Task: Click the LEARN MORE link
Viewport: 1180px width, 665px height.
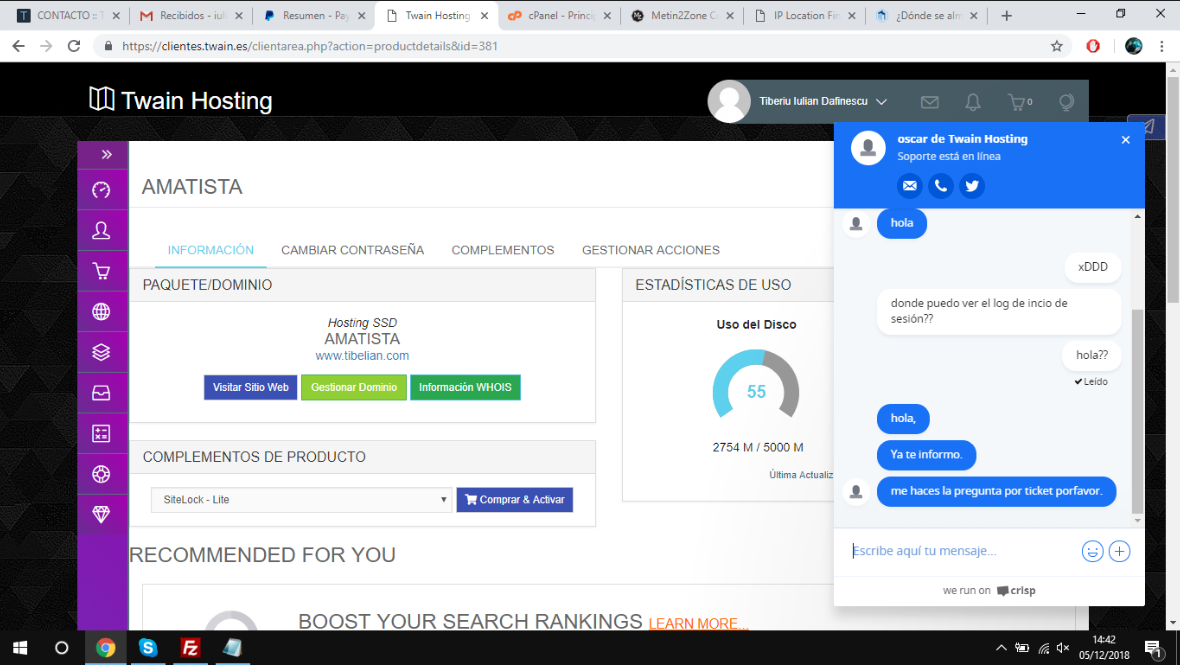Action: [x=698, y=624]
